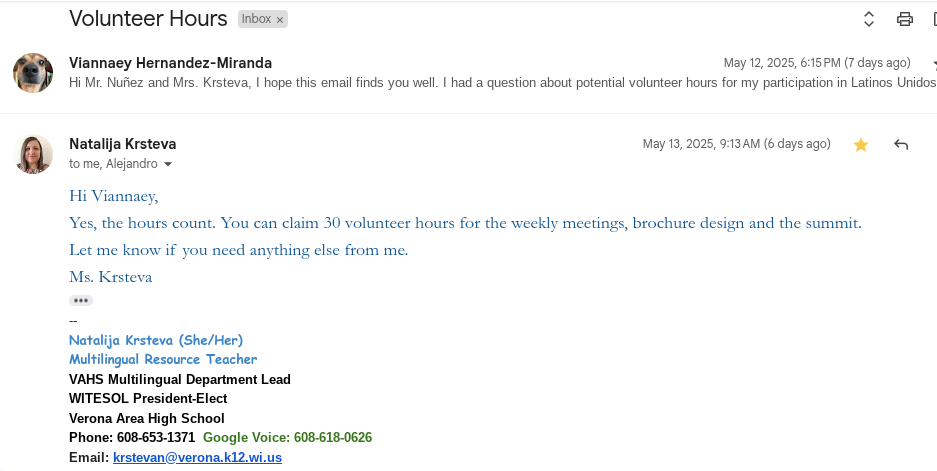Expand trimmed content ellipsis below Ms. Krsteva
This screenshot has height=471, width=937.
[81, 300]
